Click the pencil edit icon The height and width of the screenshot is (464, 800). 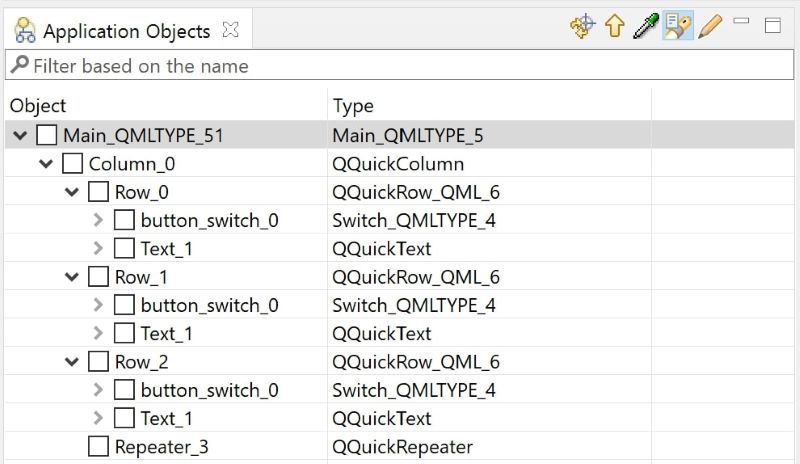pos(710,26)
